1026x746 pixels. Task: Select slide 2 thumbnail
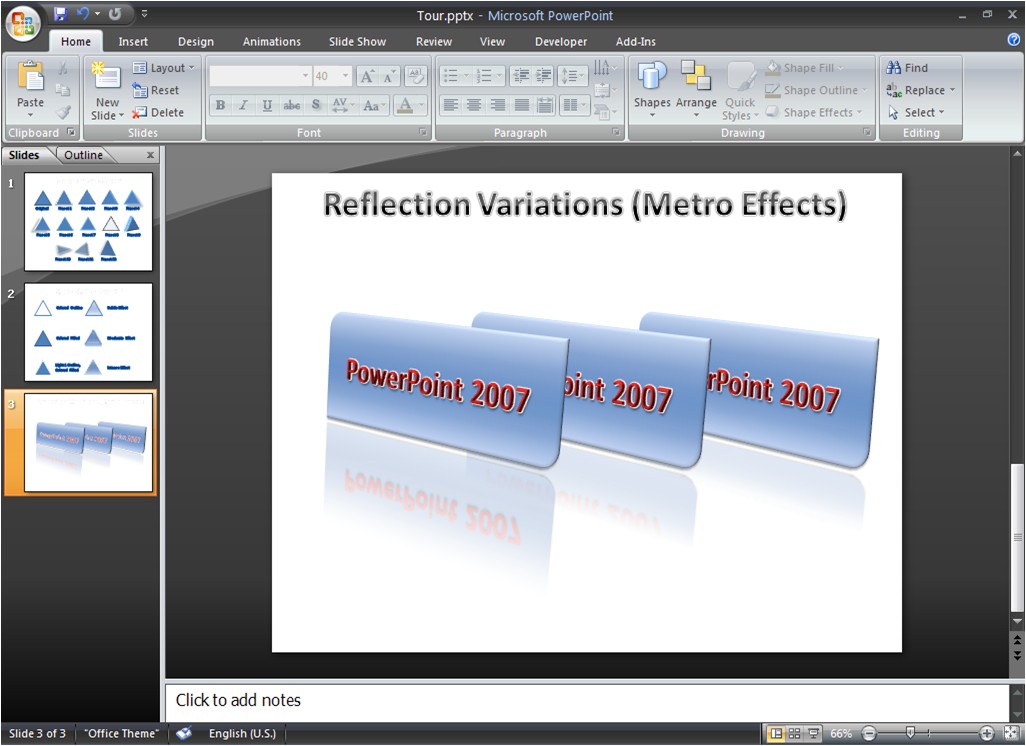[88, 332]
